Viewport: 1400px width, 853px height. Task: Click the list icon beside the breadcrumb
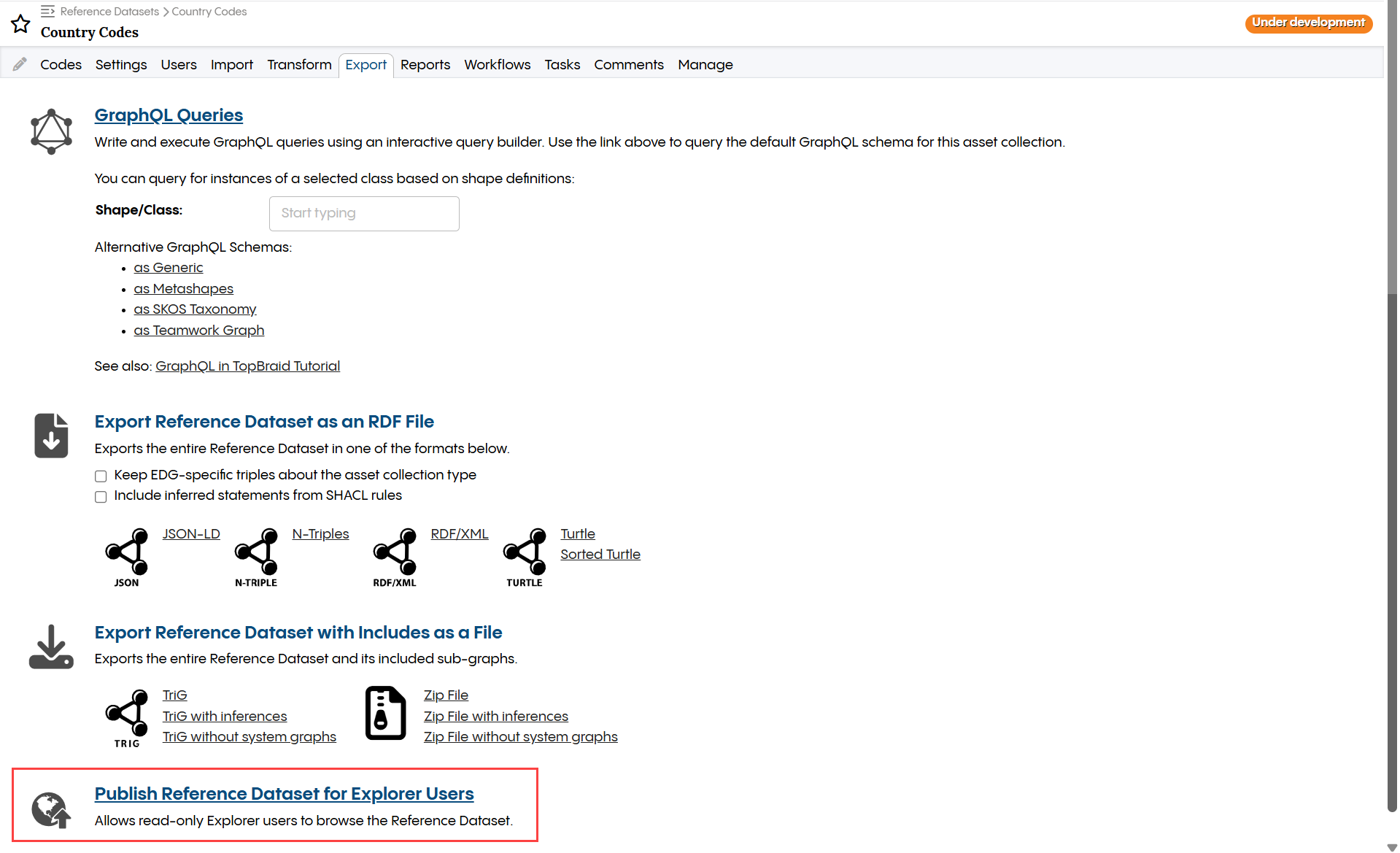pos(48,10)
